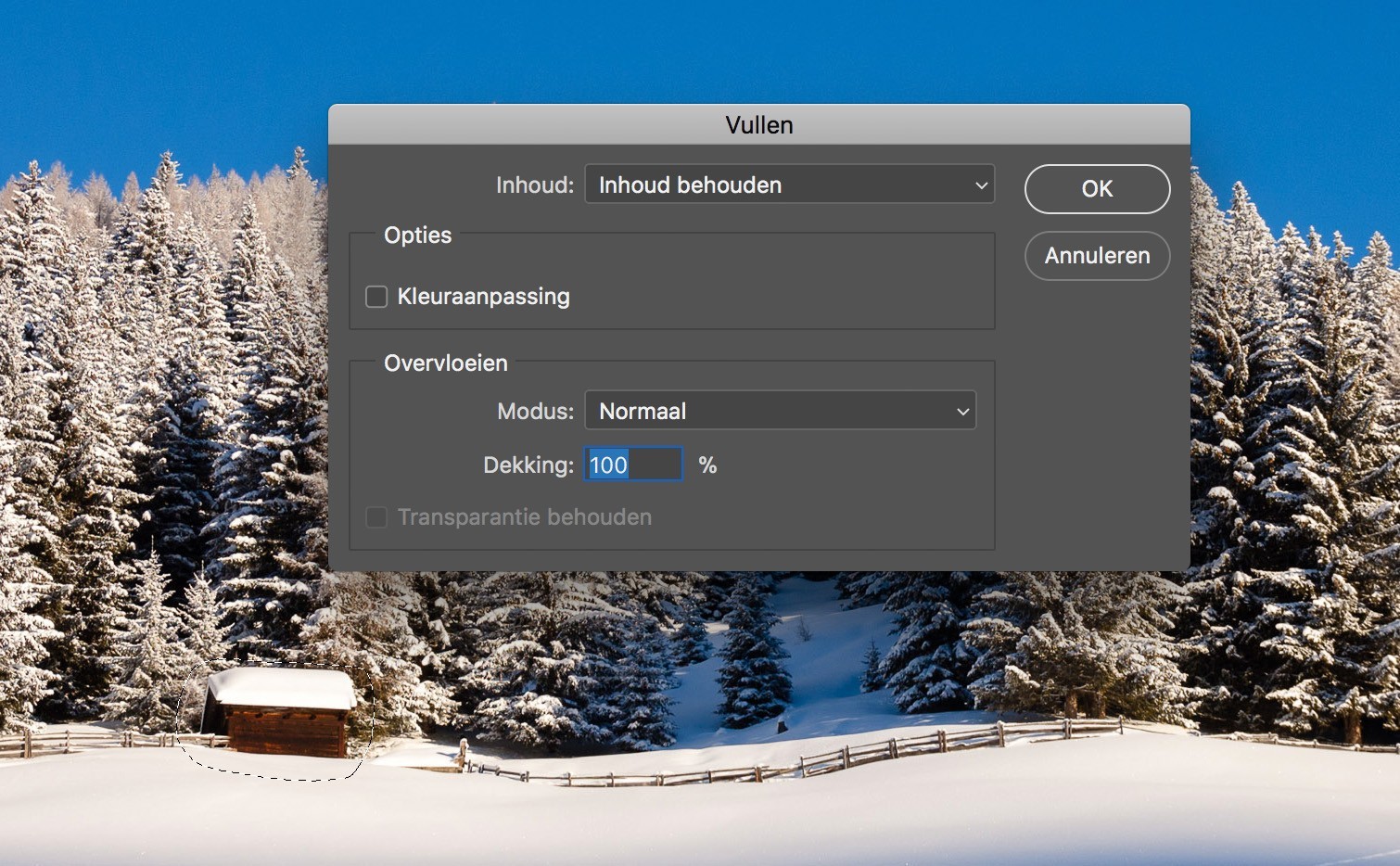Dismiss the dialog via Annuleren

[1097, 256]
